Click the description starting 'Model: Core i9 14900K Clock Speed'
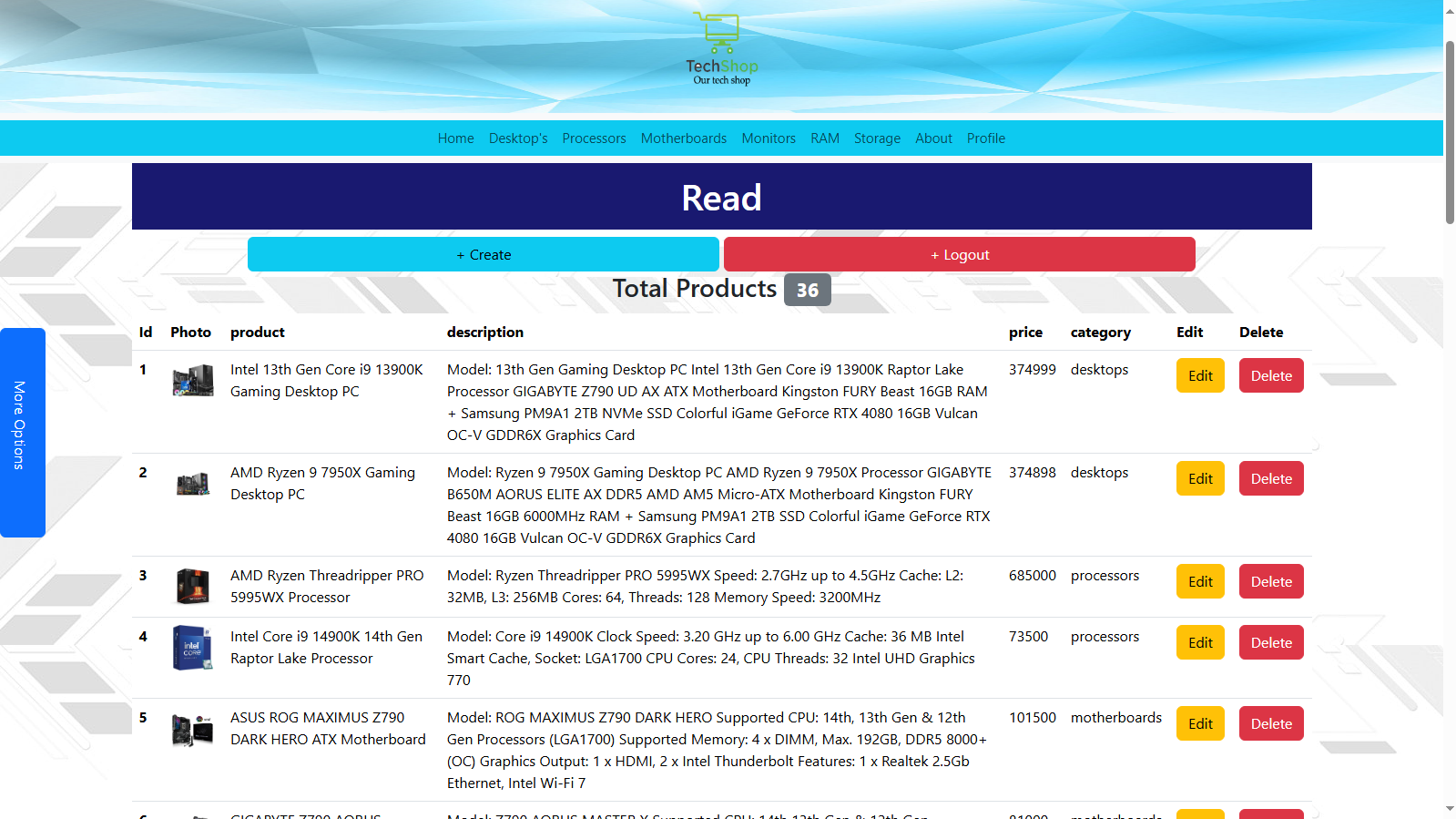The image size is (1456, 819). [711, 658]
